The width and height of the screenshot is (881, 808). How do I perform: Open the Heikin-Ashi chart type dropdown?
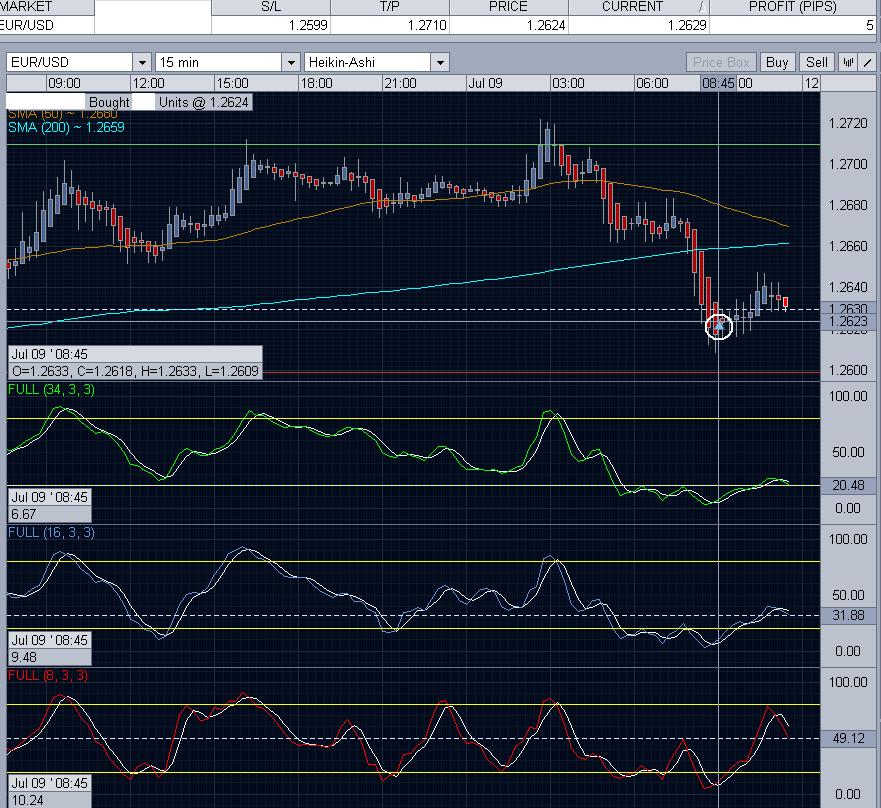[440, 62]
